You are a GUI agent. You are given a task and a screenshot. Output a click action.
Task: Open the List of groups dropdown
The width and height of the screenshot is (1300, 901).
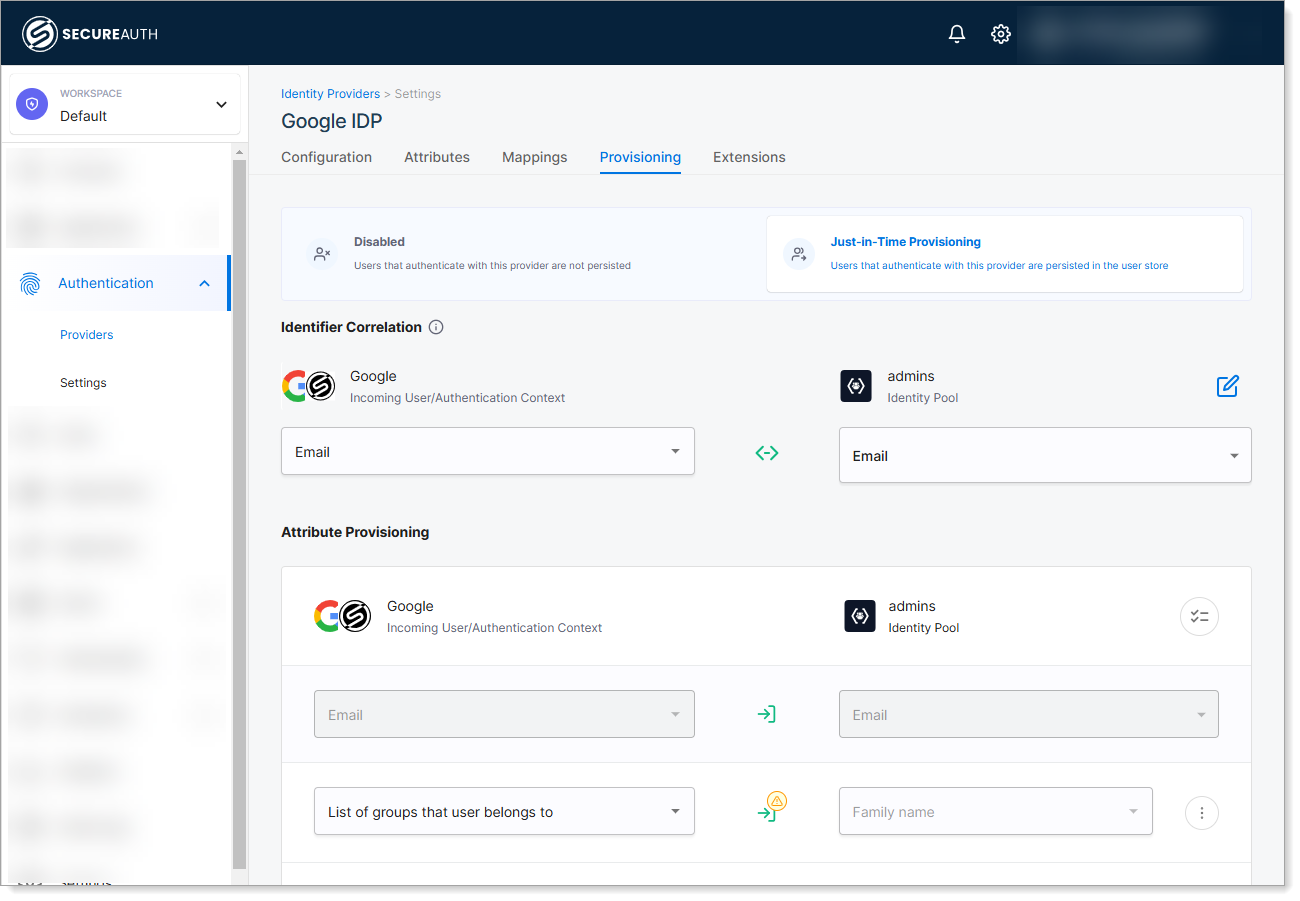point(504,811)
